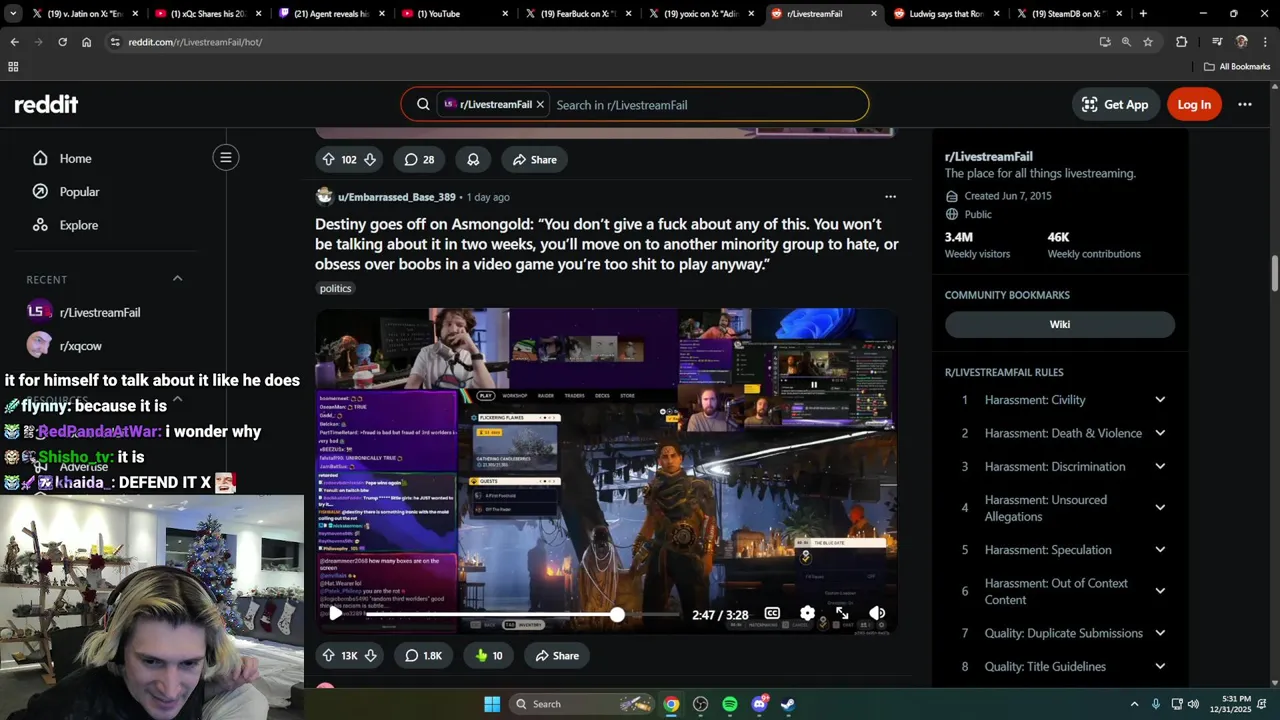Share the upper post with 102 votes
1280x720 pixels.
534,160
